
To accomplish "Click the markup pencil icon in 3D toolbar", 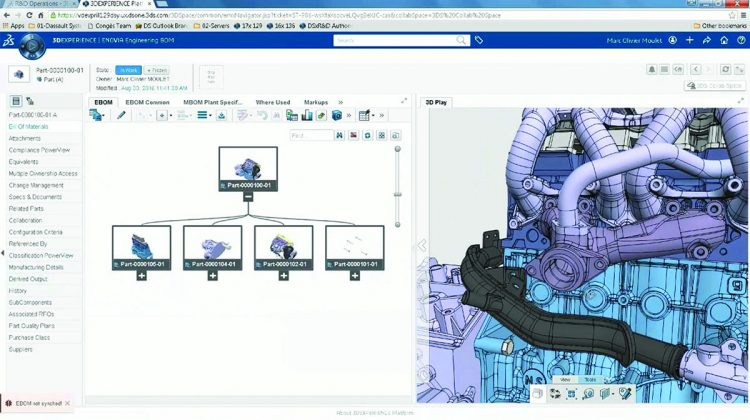I will coord(625,394).
